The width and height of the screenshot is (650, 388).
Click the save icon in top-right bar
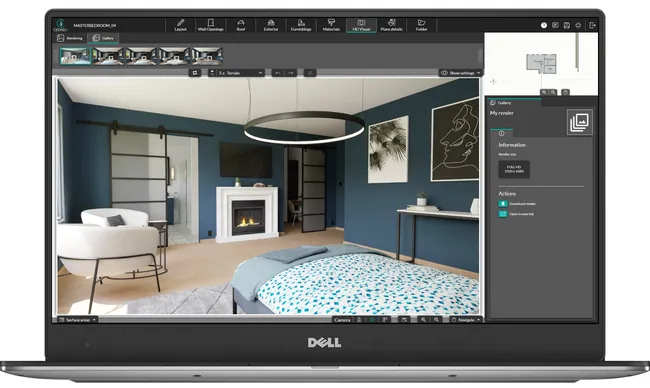(x=567, y=25)
